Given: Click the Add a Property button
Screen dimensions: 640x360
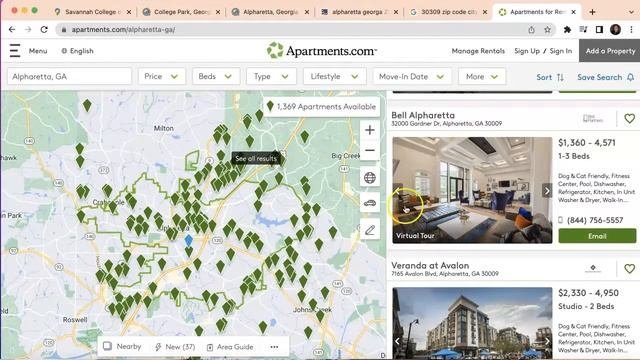Looking at the screenshot, I should 610,51.
